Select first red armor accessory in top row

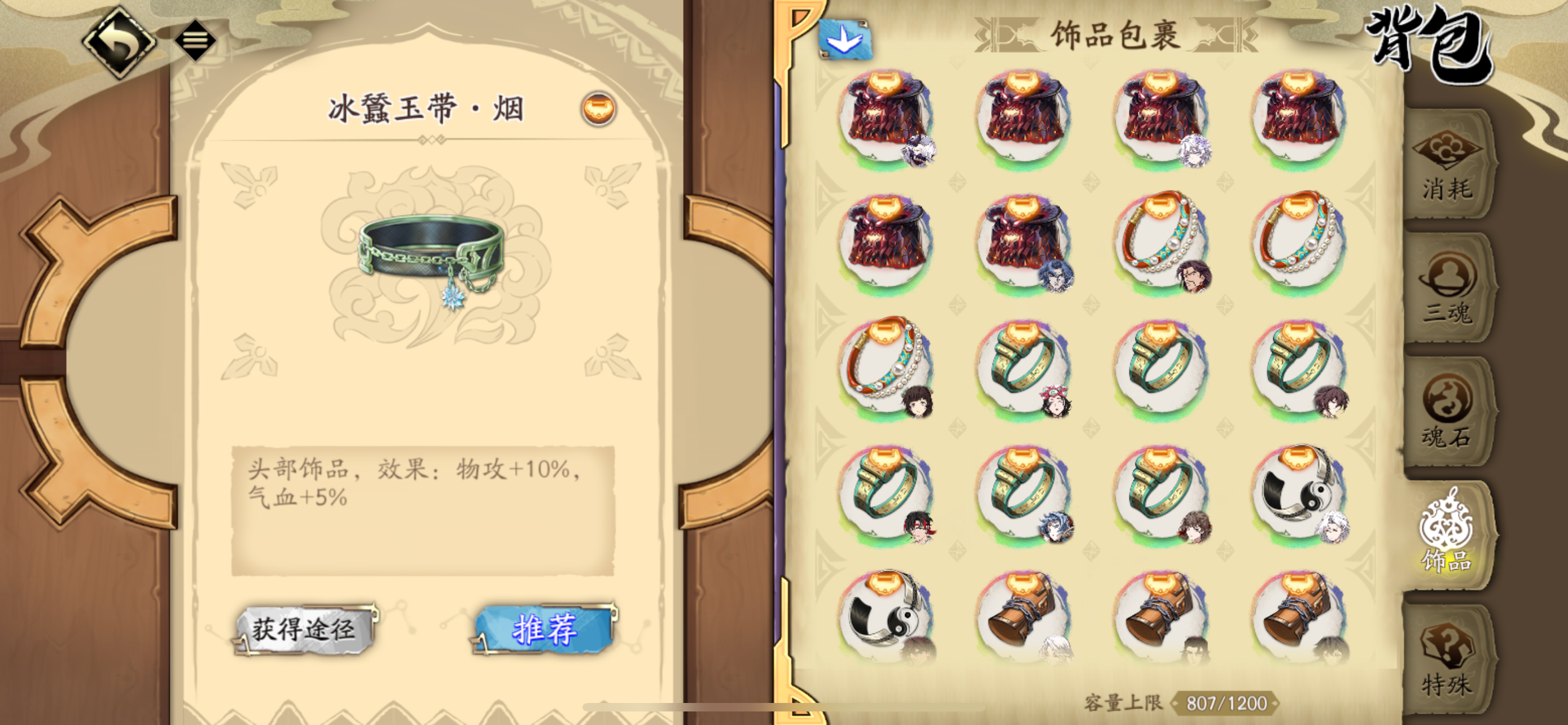(887, 119)
